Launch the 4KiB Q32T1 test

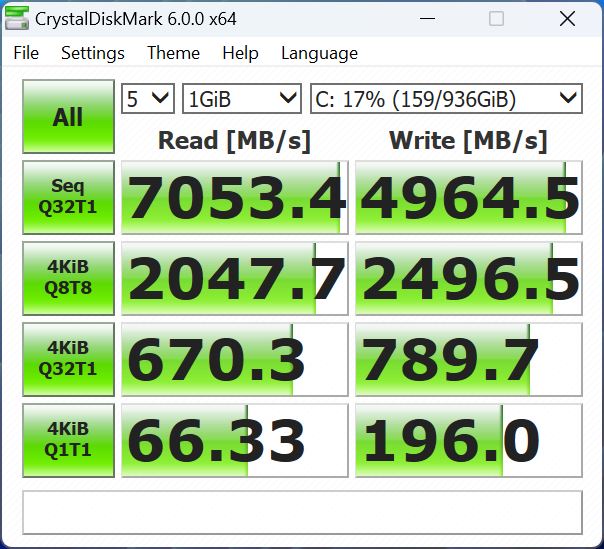(68, 359)
